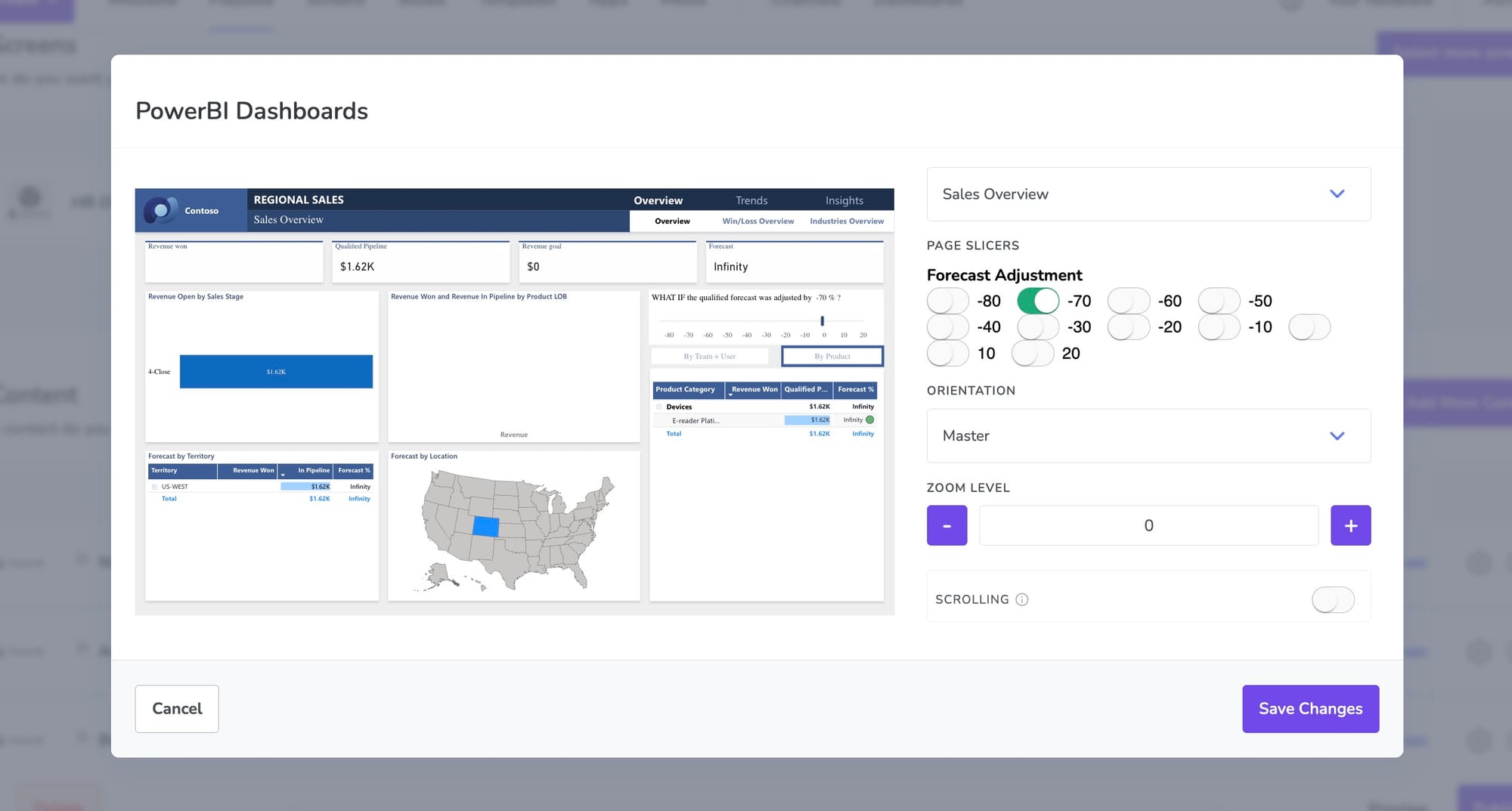1512x811 pixels.
Task: Open the Sales Overview page dropdown
Action: point(1148,194)
